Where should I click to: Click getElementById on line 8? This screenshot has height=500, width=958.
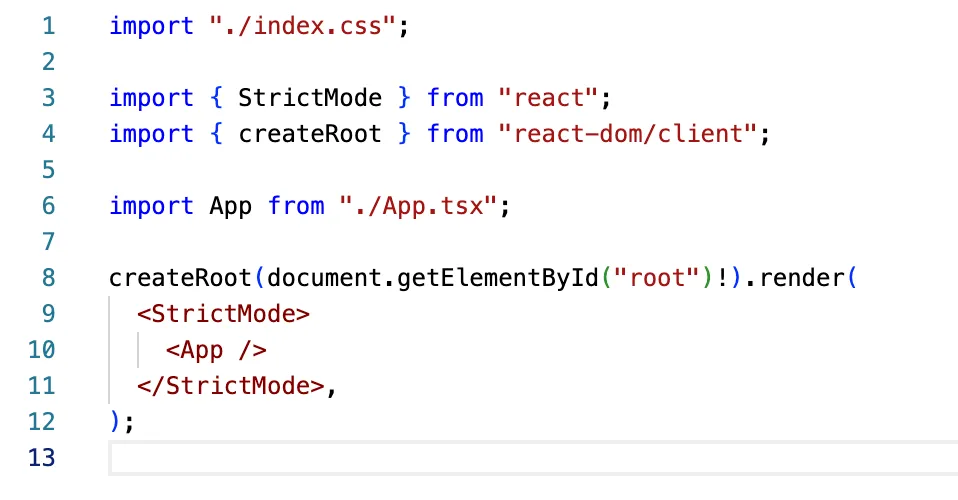pyautogui.click(x=498, y=279)
